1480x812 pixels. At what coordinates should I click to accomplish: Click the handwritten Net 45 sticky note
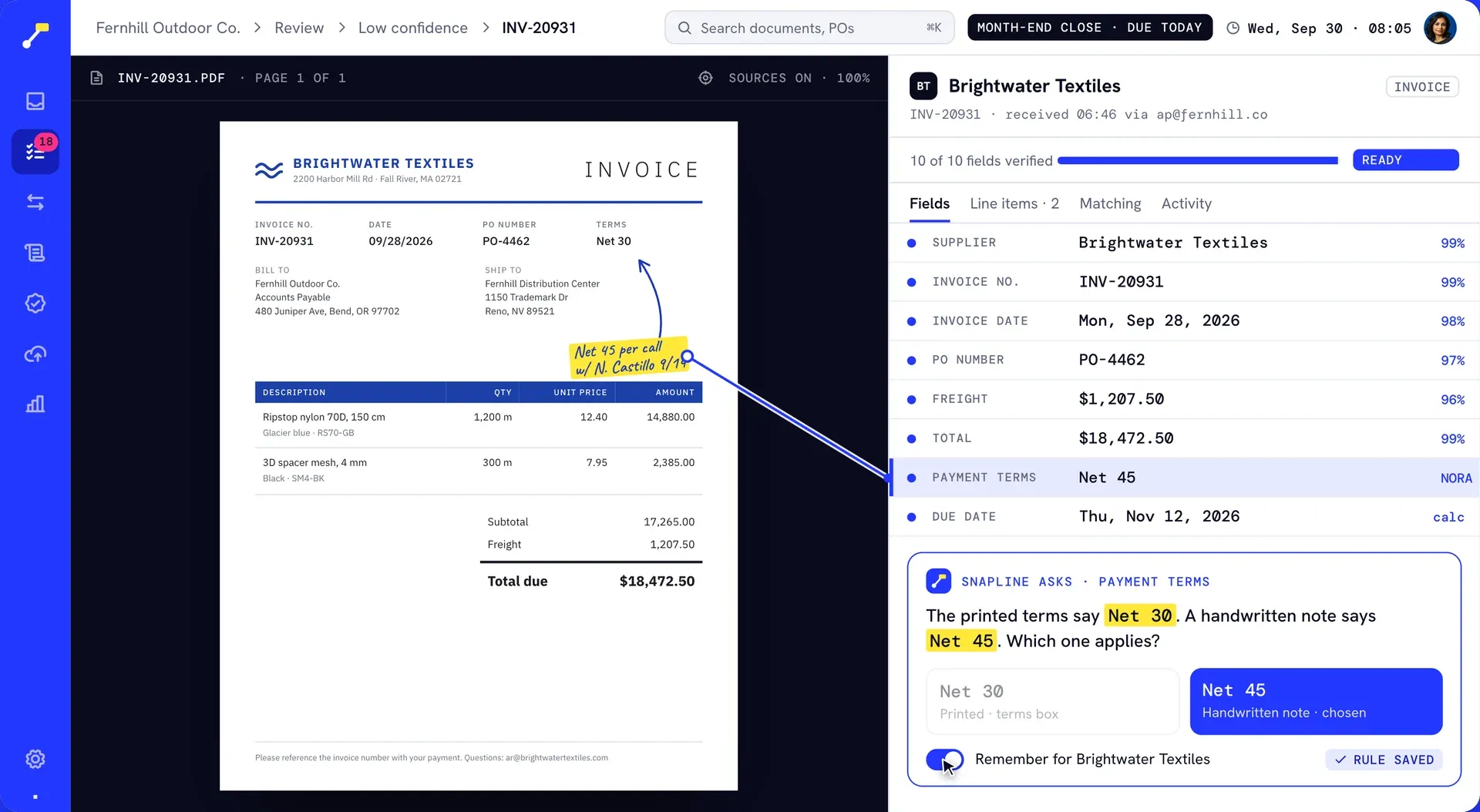[x=630, y=357]
